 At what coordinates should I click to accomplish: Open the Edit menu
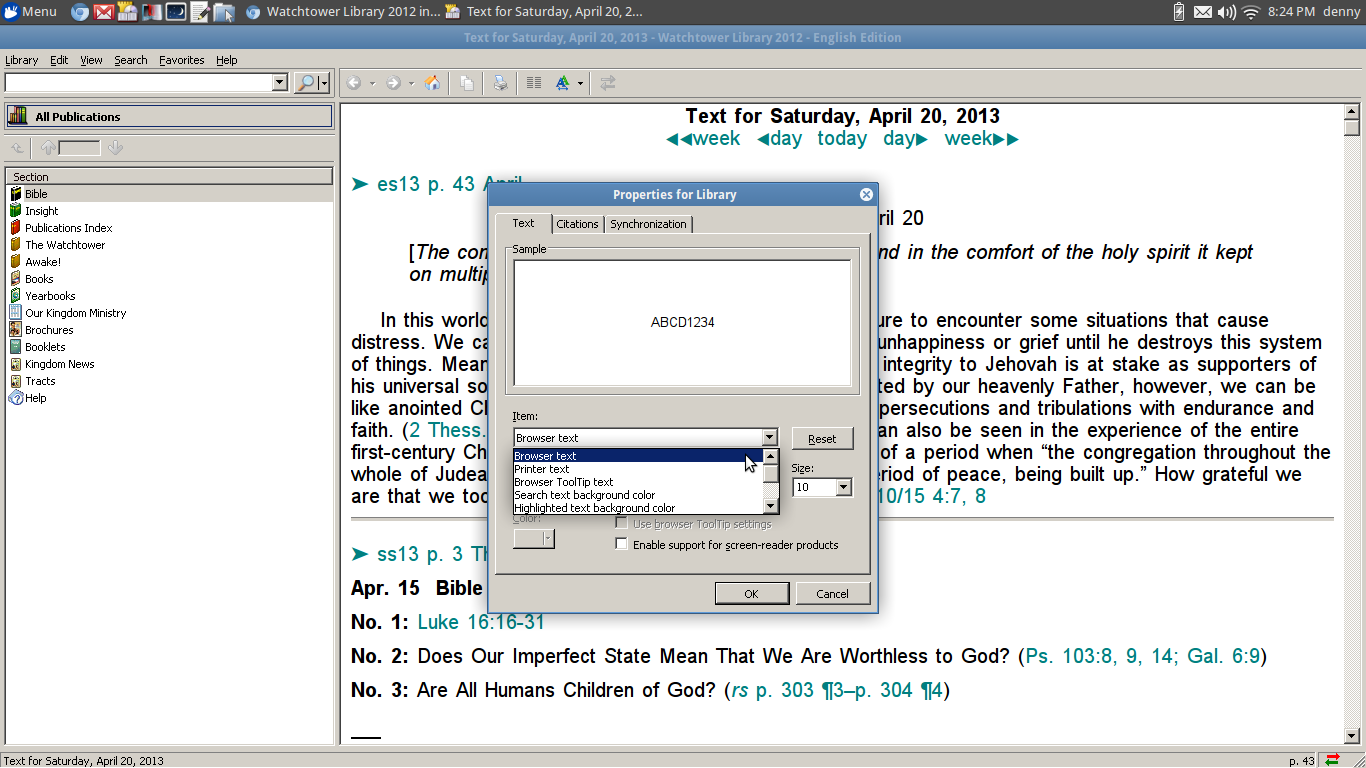pos(59,60)
